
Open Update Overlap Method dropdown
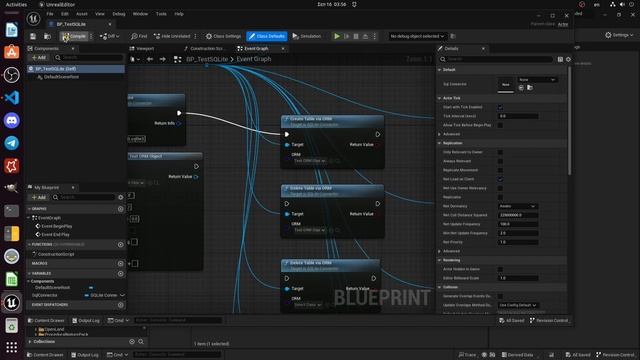tap(518, 305)
